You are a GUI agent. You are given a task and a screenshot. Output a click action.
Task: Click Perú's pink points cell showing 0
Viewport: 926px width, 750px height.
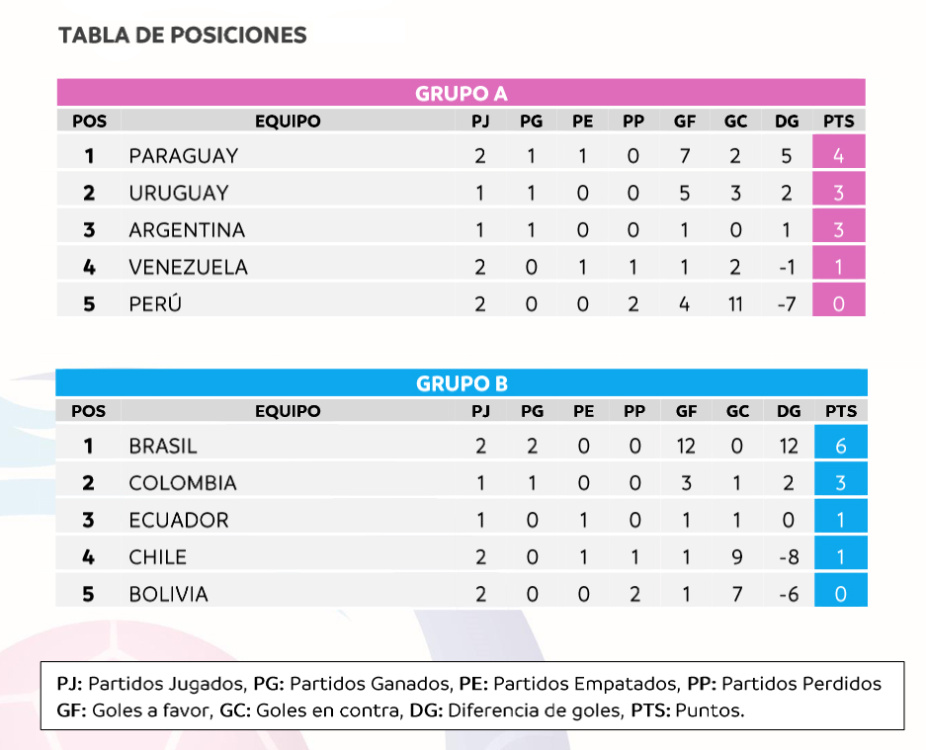coord(838,304)
